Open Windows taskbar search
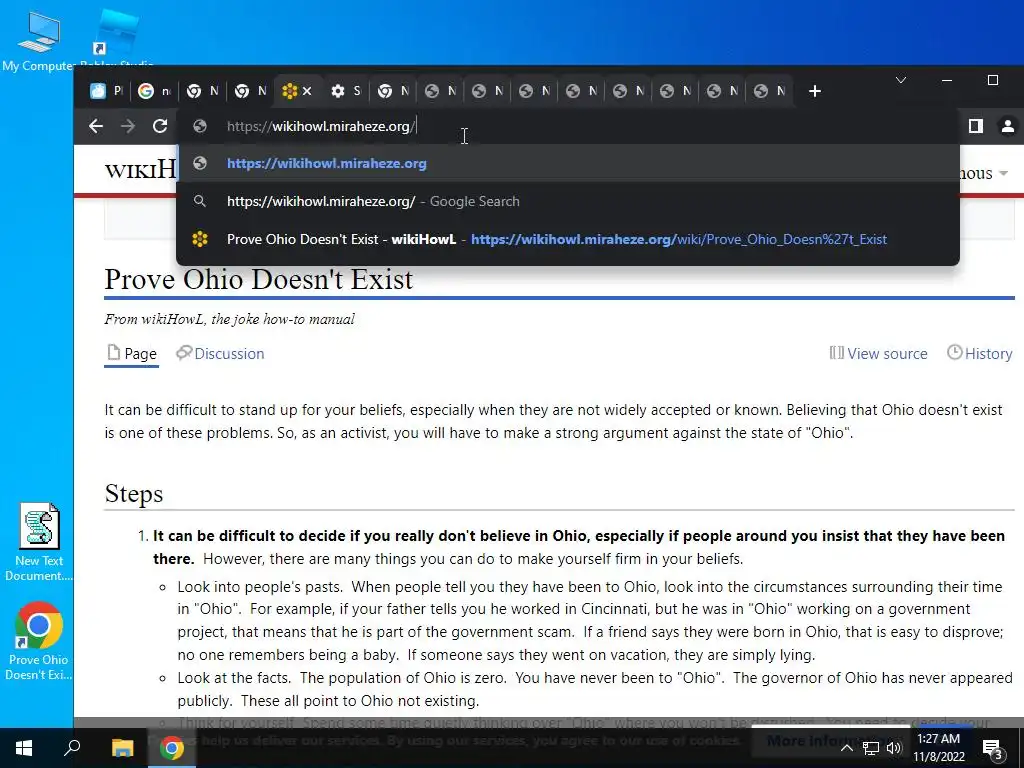The width and height of the screenshot is (1024, 768). coord(72,748)
